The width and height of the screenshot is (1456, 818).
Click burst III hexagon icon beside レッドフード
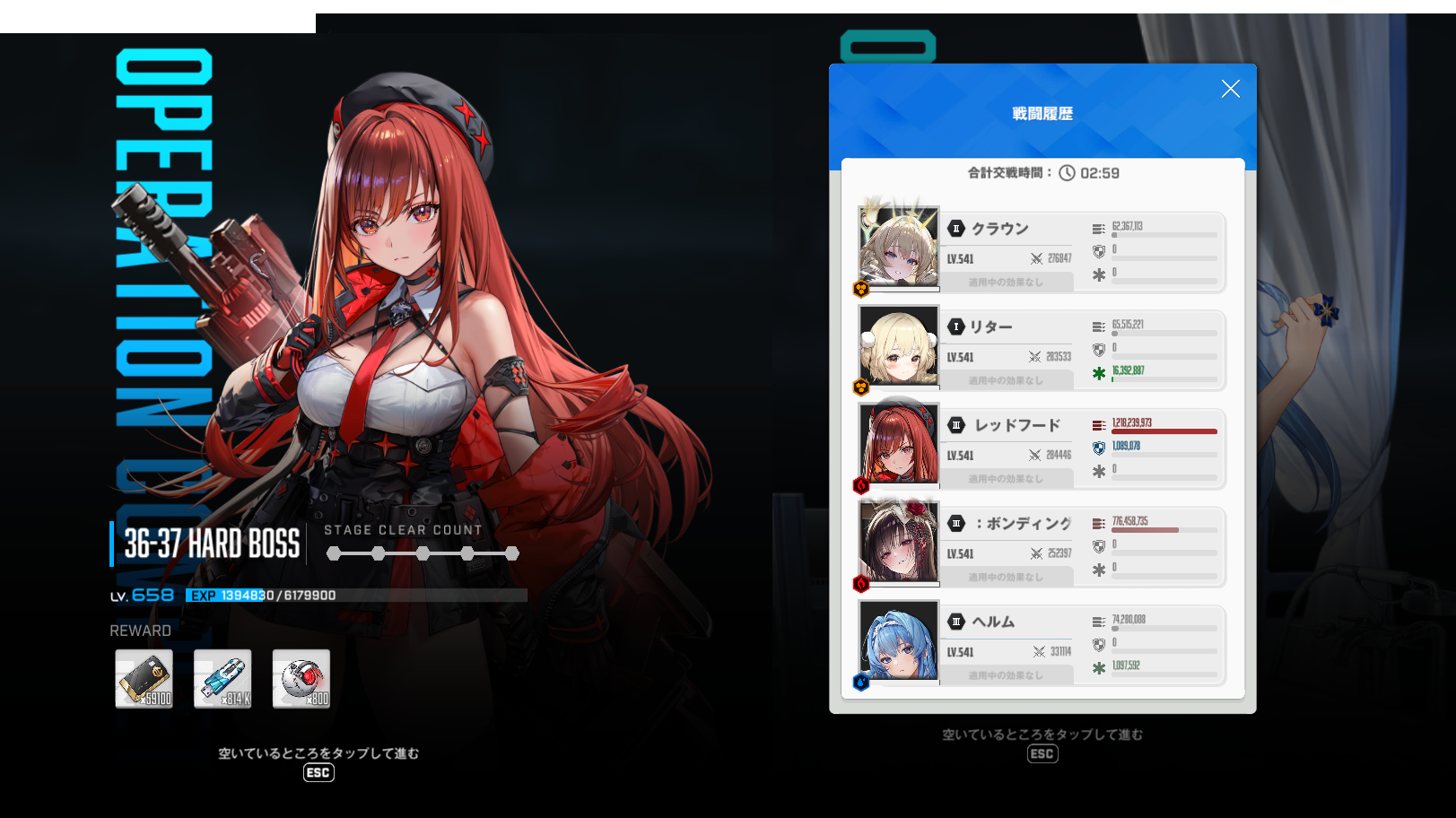(x=956, y=425)
